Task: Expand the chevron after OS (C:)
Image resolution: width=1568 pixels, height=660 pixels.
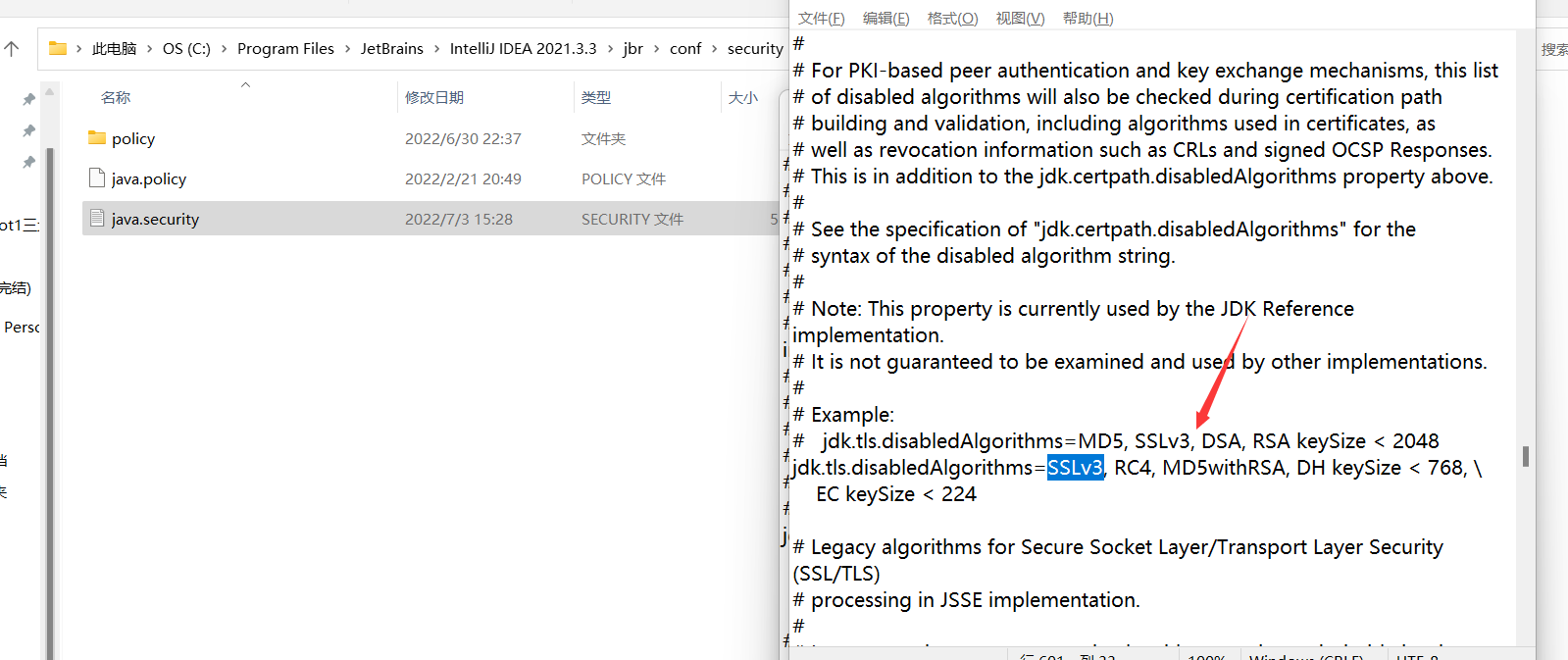Action: pos(224,48)
